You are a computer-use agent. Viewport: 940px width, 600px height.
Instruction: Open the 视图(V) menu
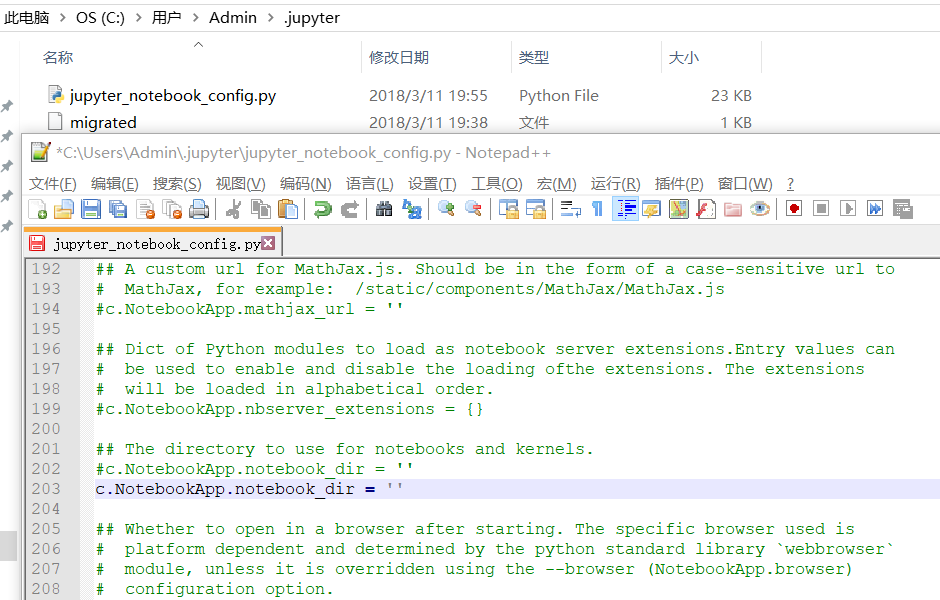coord(240,184)
